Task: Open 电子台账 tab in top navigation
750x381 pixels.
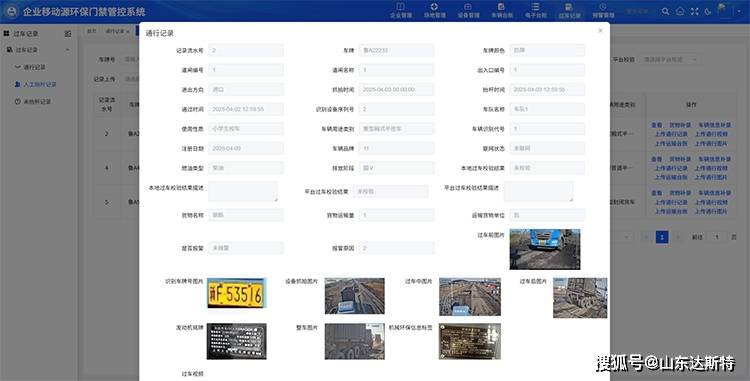Action: coord(535,11)
